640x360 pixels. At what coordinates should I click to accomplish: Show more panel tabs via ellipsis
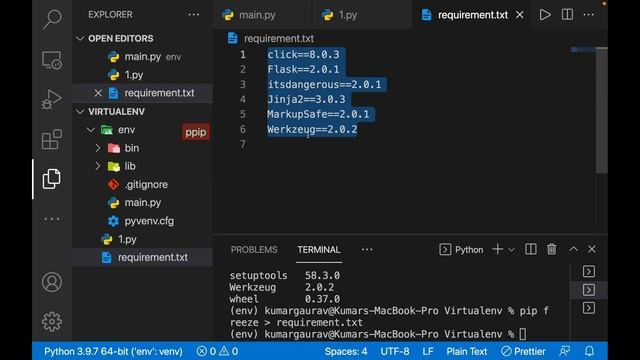[x=367, y=250]
